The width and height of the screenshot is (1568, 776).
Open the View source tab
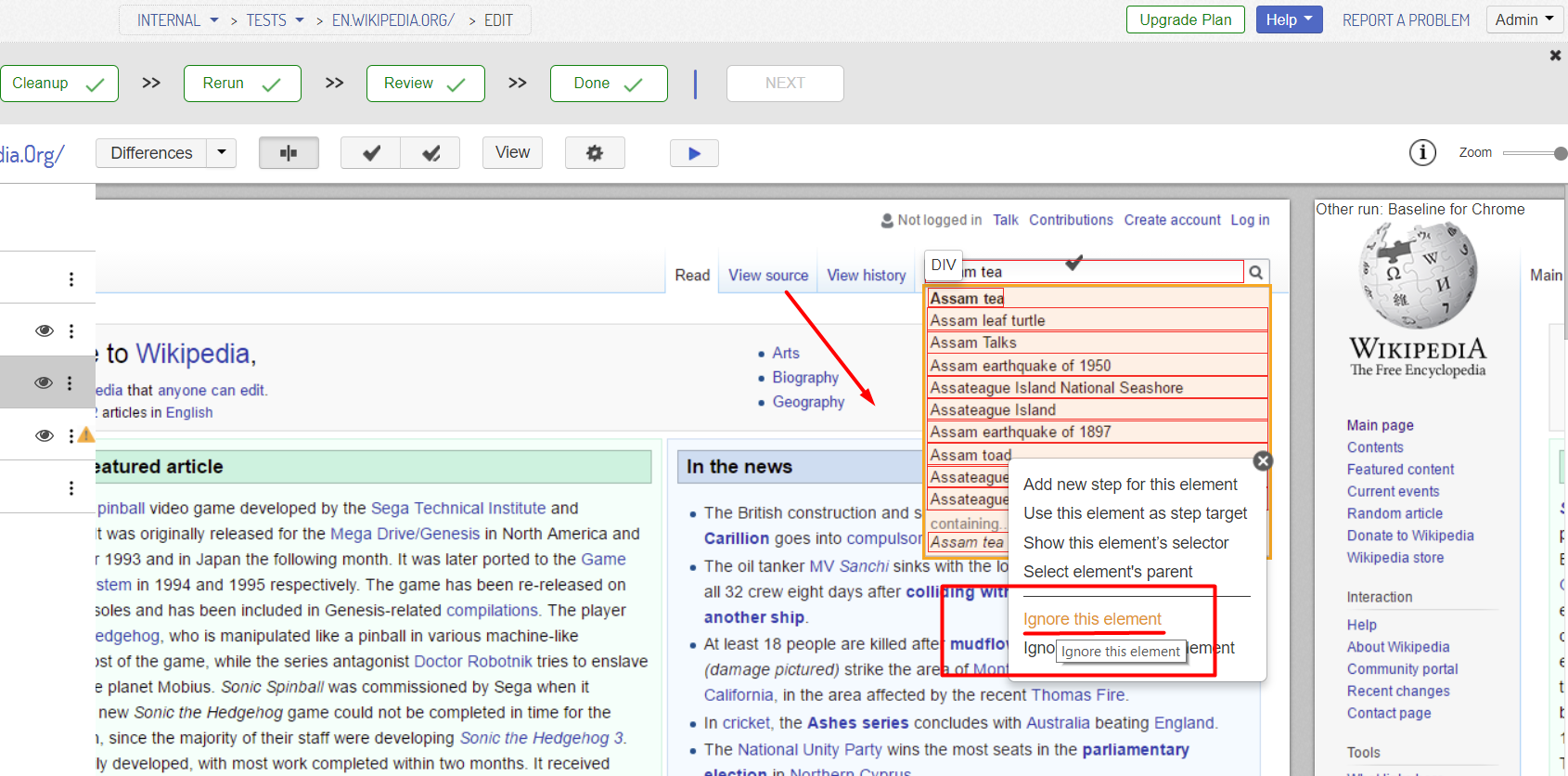click(x=768, y=276)
